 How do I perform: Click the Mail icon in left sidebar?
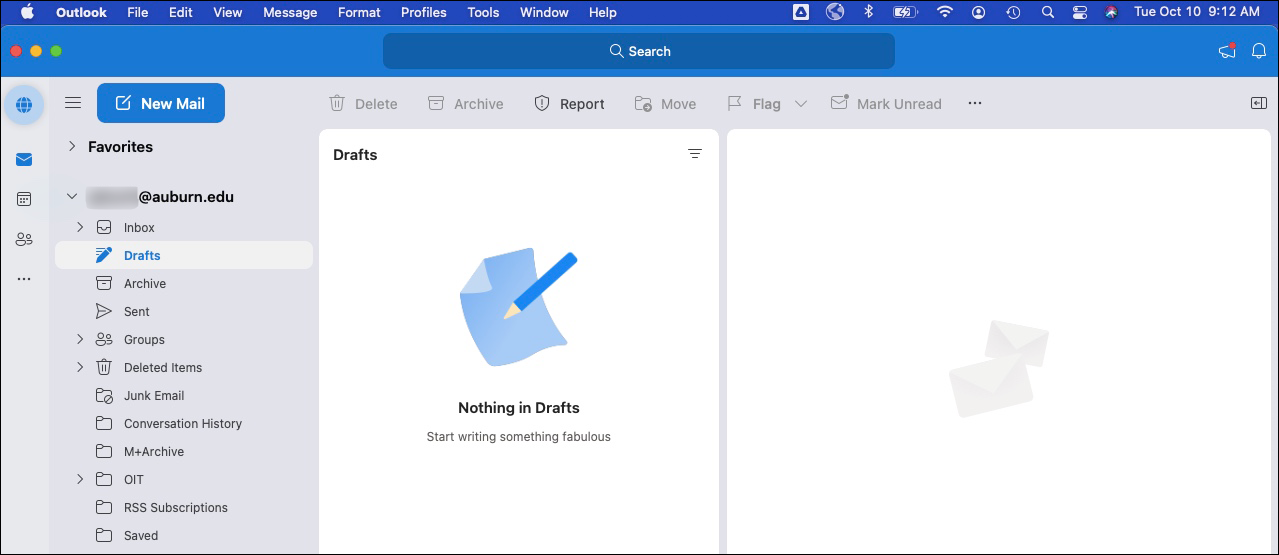click(24, 160)
